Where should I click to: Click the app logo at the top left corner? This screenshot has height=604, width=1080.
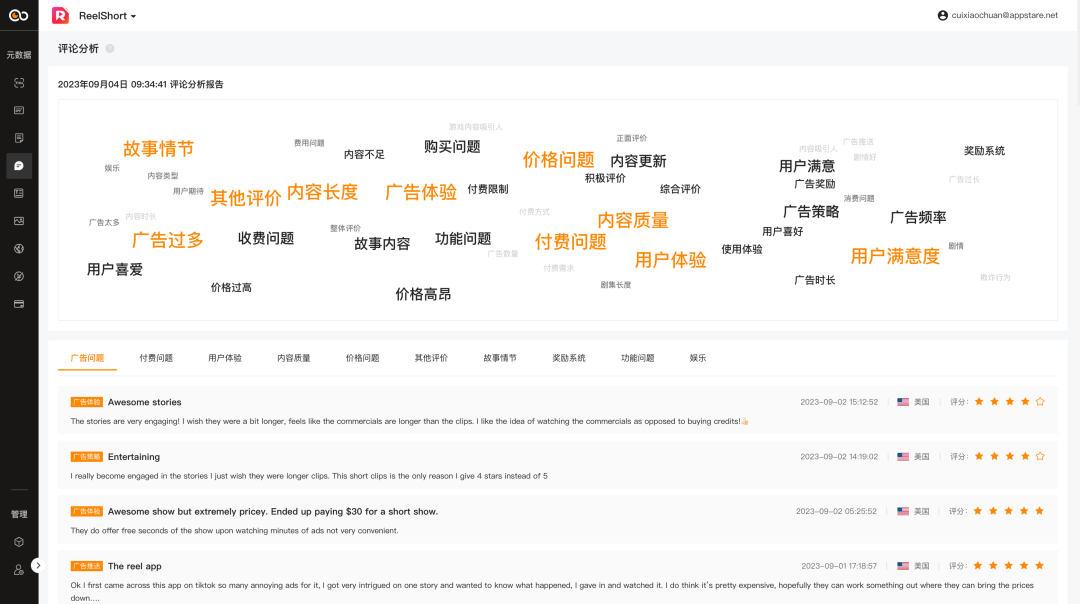(x=18, y=16)
